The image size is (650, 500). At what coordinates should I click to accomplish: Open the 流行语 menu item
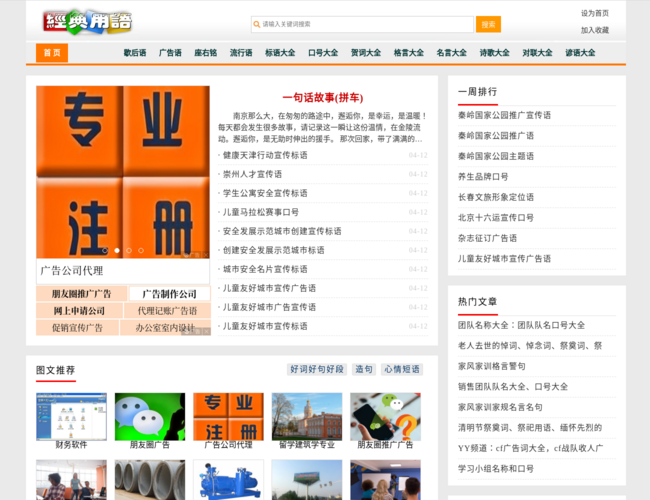(241, 53)
